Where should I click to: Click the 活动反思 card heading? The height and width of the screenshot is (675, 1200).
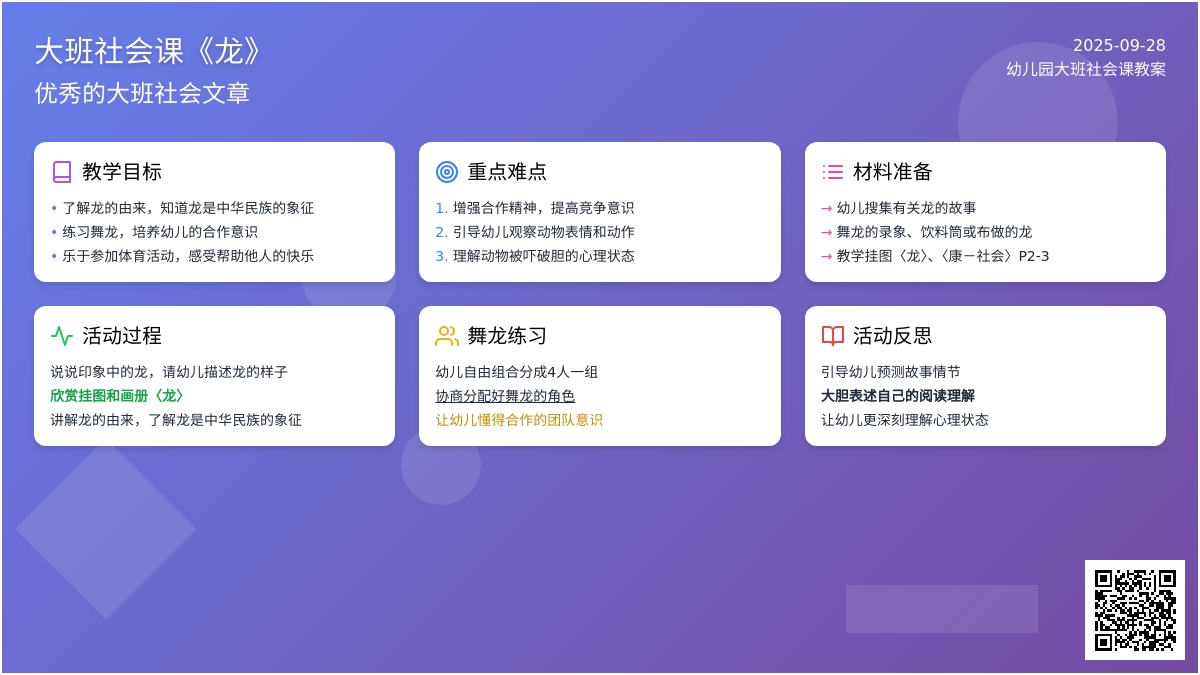892,336
